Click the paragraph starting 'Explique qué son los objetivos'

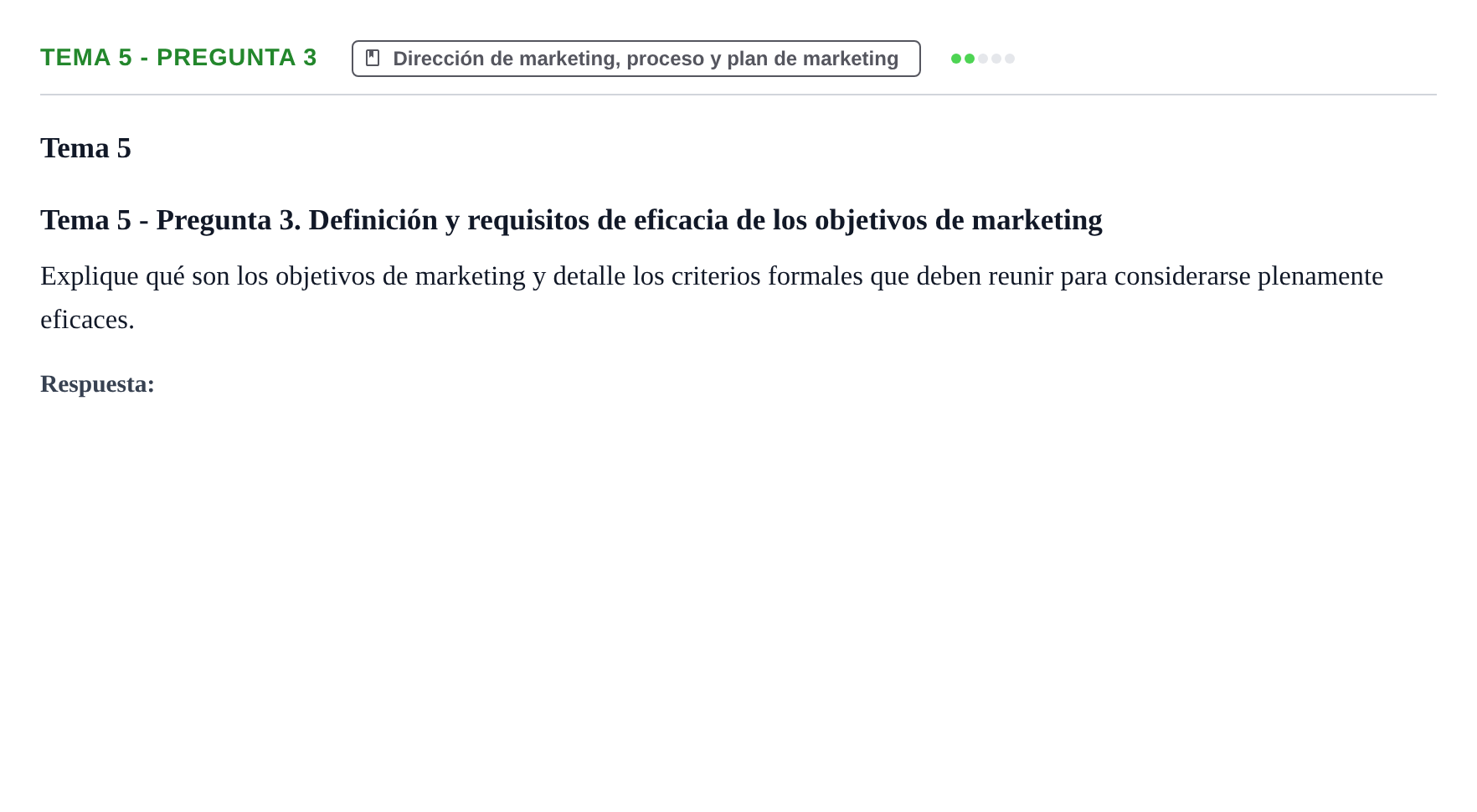(712, 297)
